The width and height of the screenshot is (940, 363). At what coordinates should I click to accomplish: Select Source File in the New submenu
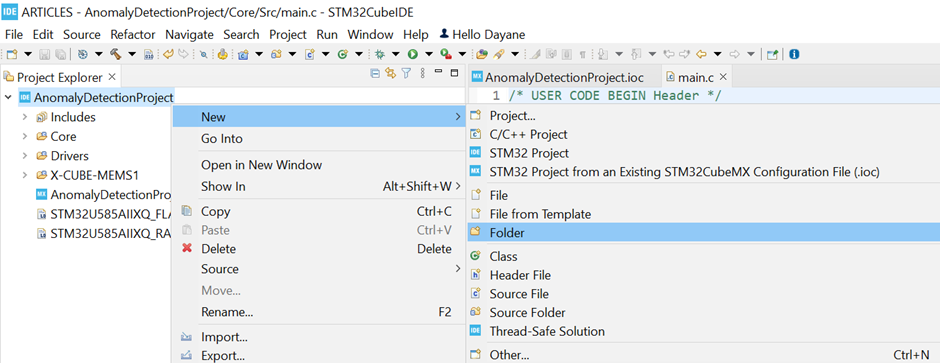(x=703, y=294)
